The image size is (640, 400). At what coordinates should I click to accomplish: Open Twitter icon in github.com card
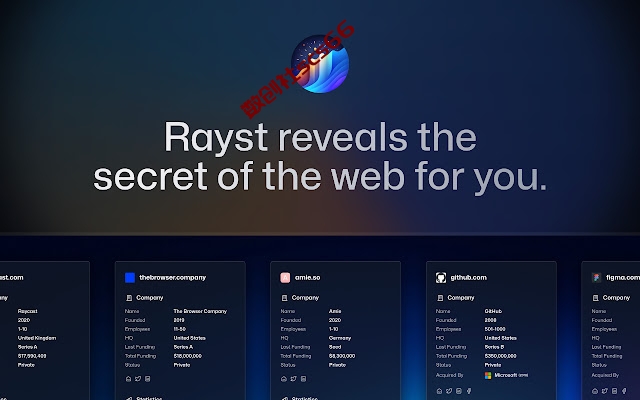tap(449, 391)
